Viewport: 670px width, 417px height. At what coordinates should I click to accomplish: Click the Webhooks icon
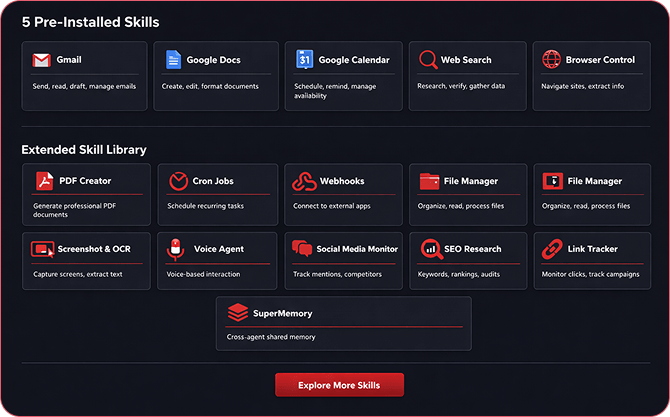coord(303,181)
